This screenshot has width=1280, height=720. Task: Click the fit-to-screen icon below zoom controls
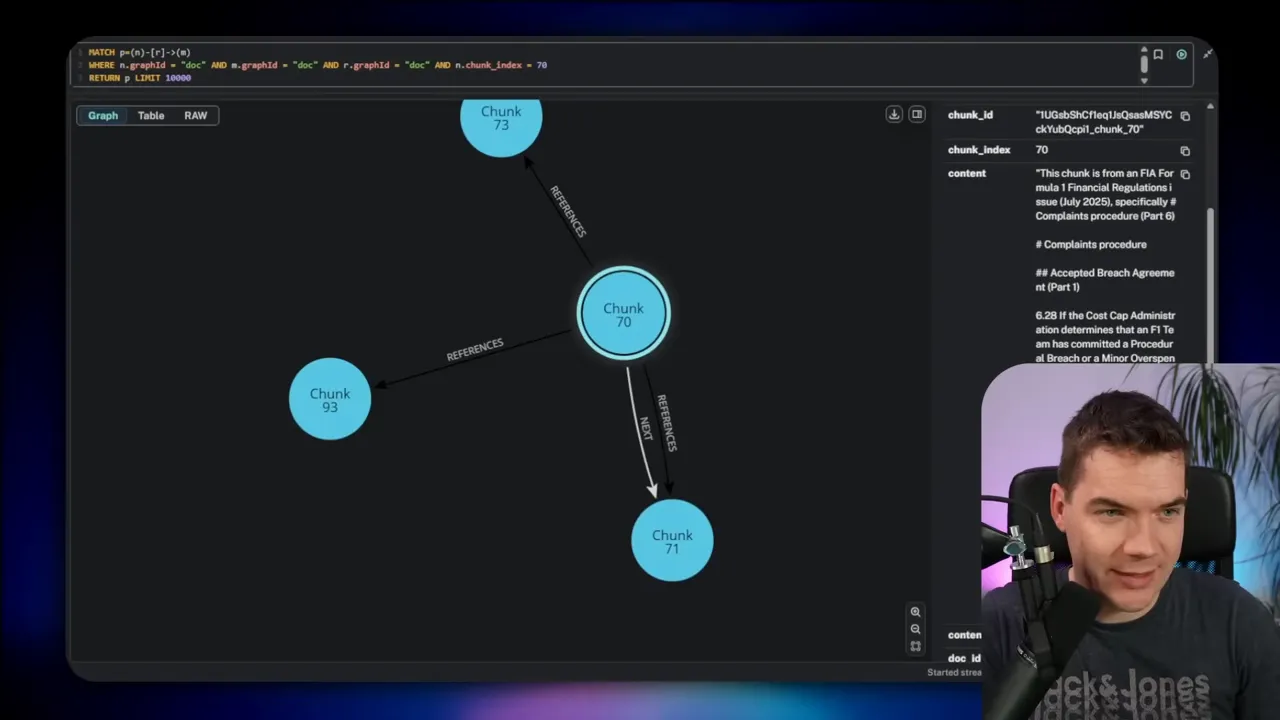[915, 647]
